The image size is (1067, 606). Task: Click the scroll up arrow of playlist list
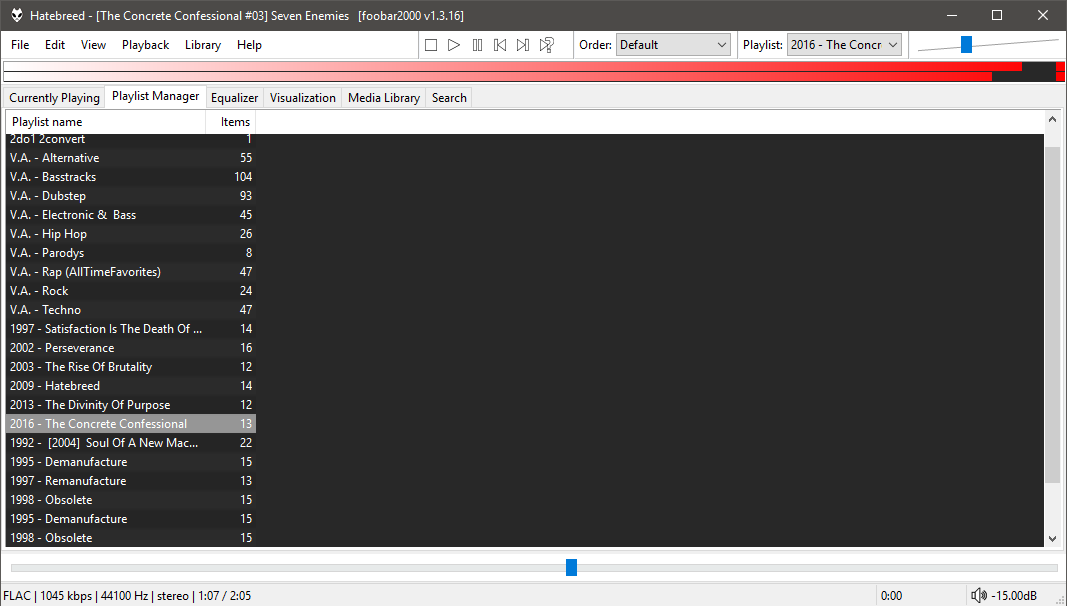pyautogui.click(x=1053, y=119)
